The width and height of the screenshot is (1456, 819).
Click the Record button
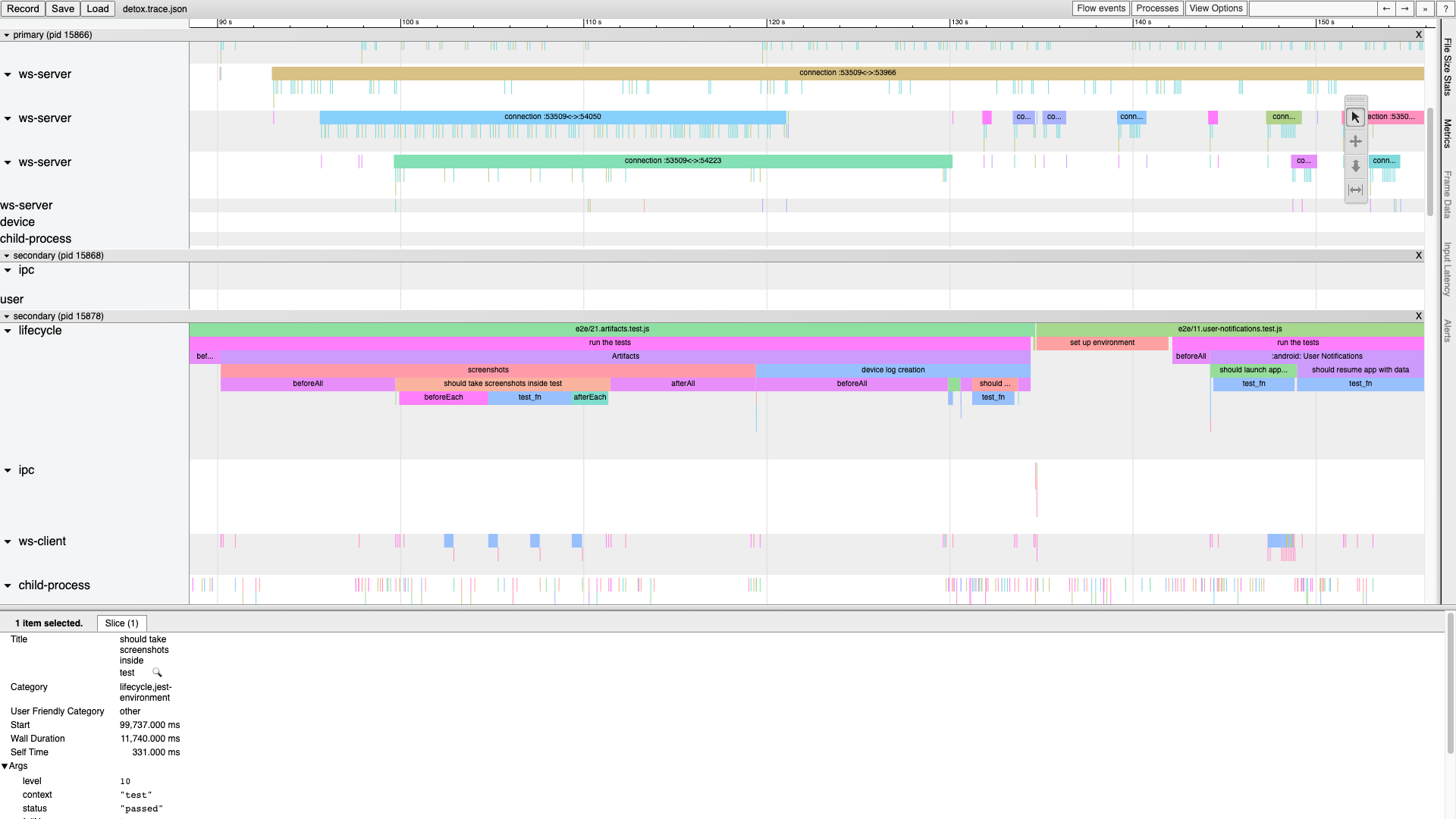(23, 8)
